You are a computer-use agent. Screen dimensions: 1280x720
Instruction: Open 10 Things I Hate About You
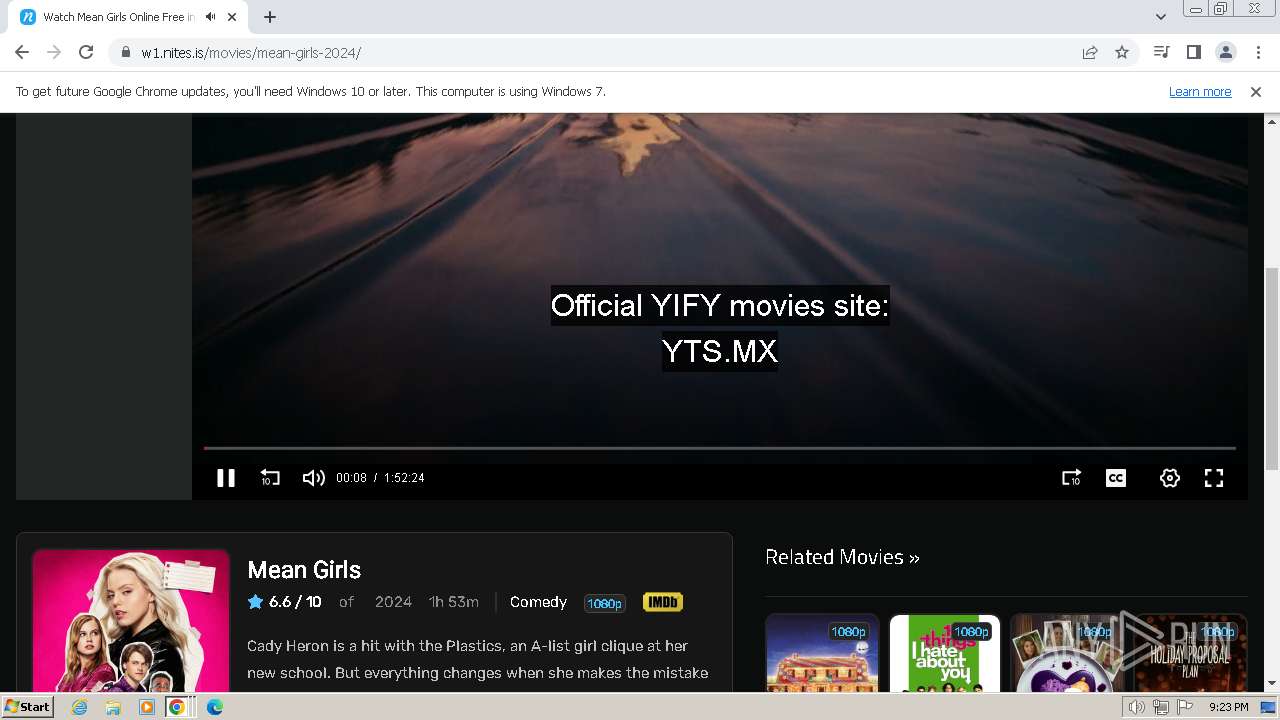tap(945, 653)
